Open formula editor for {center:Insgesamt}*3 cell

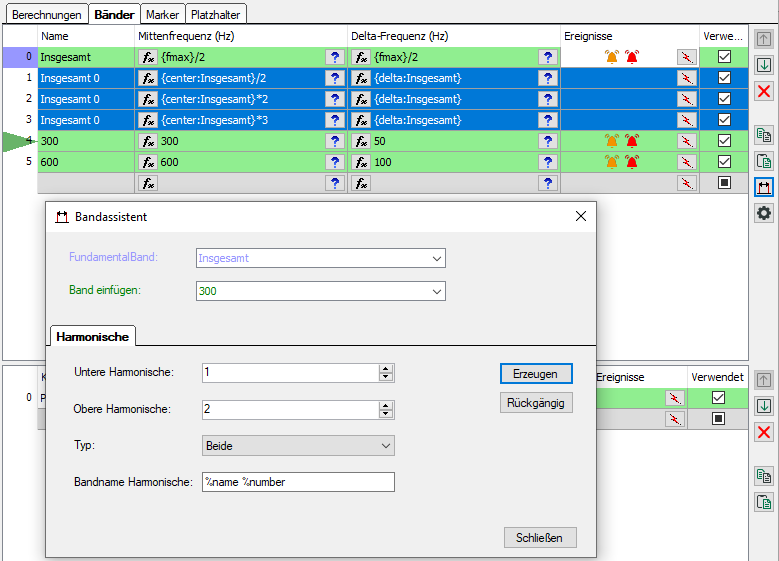click(148, 120)
